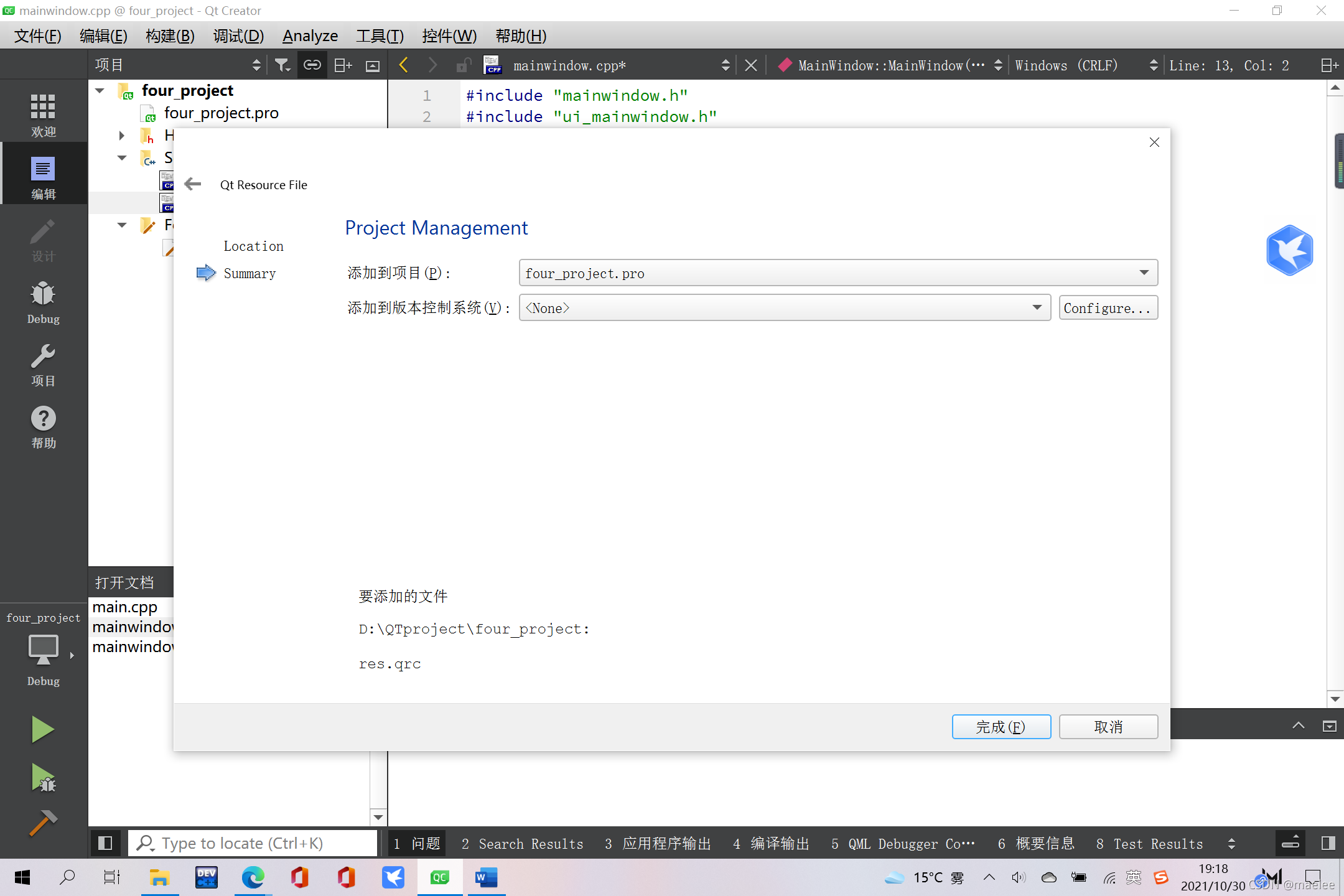The height and width of the screenshot is (896, 1344).
Task: Collapse four_project tree node
Action: point(100,91)
